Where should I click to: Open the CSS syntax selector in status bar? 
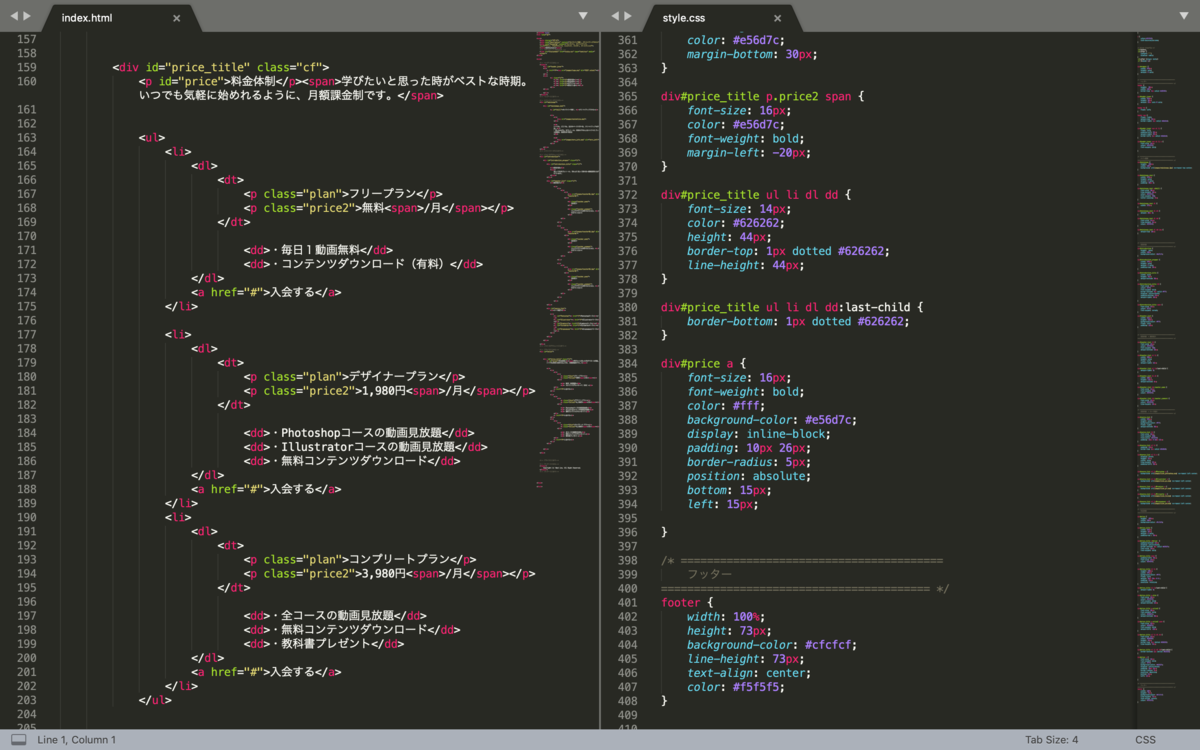click(x=1145, y=740)
